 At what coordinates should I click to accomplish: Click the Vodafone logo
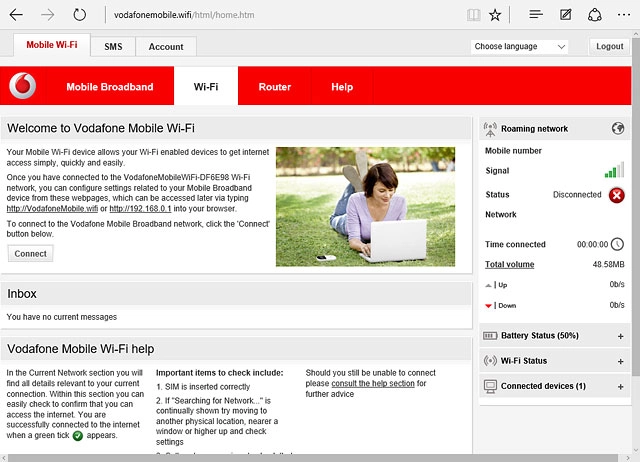coord(22,87)
